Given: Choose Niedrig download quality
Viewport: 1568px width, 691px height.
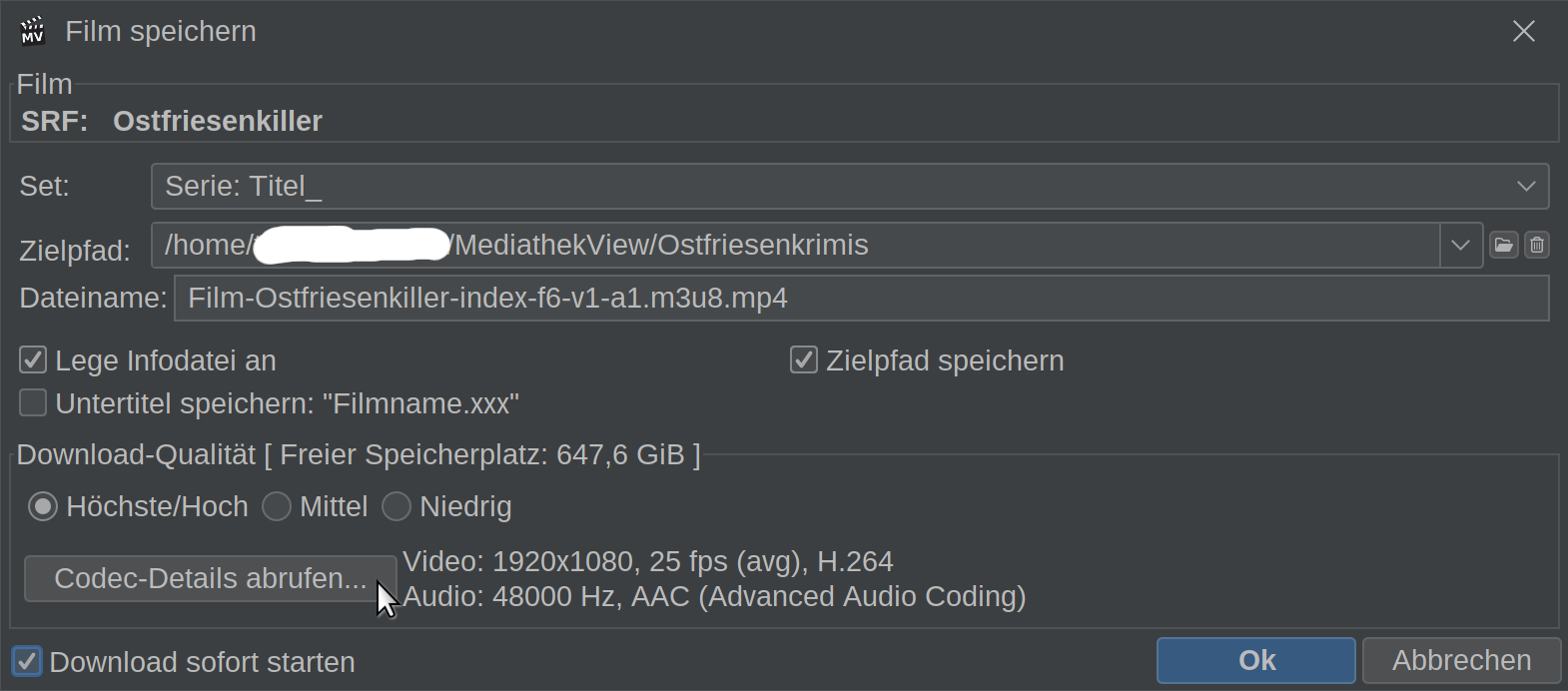Looking at the screenshot, I should click(396, 507).
